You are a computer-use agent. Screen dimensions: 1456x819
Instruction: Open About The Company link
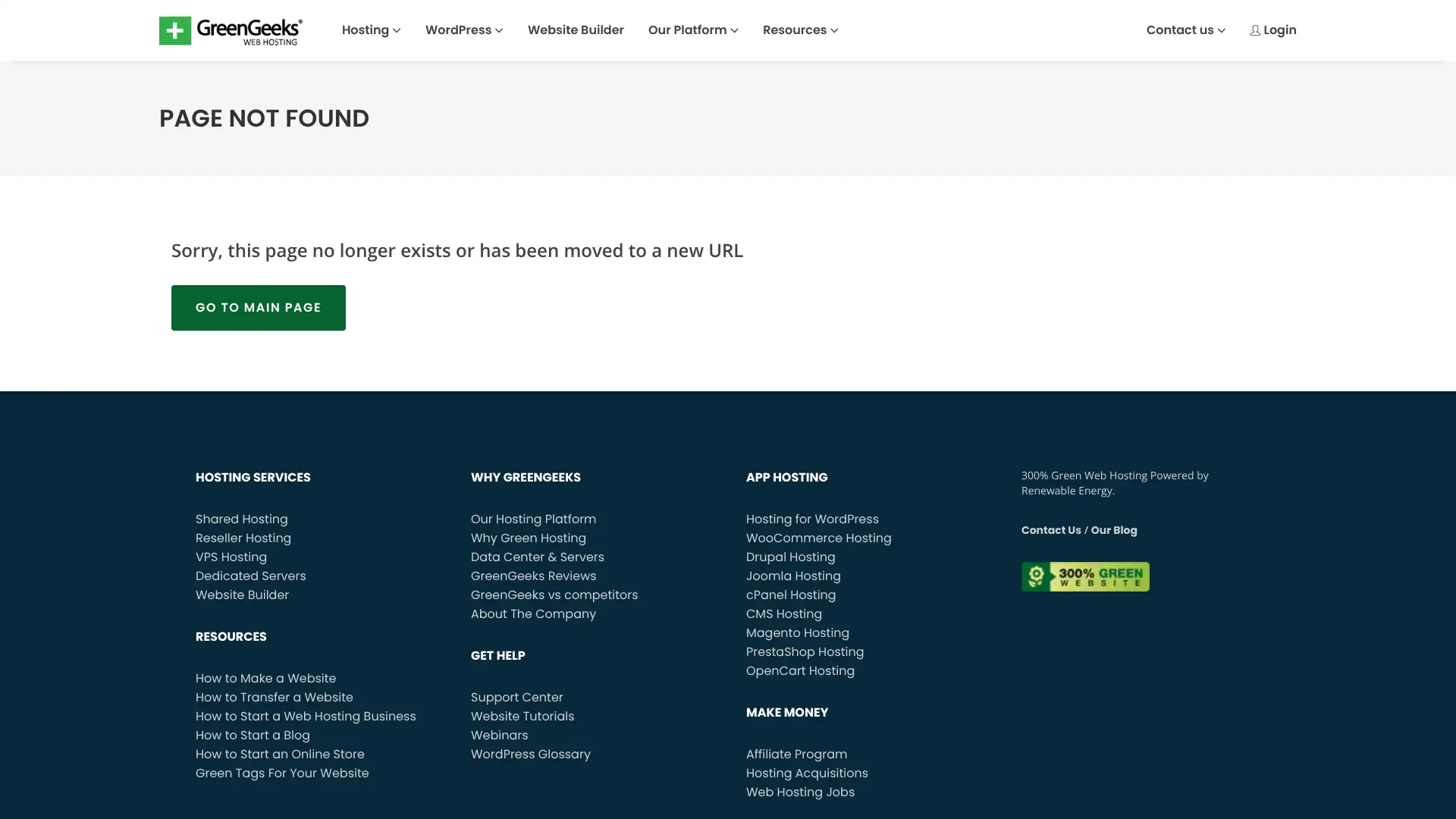(533, 614)
